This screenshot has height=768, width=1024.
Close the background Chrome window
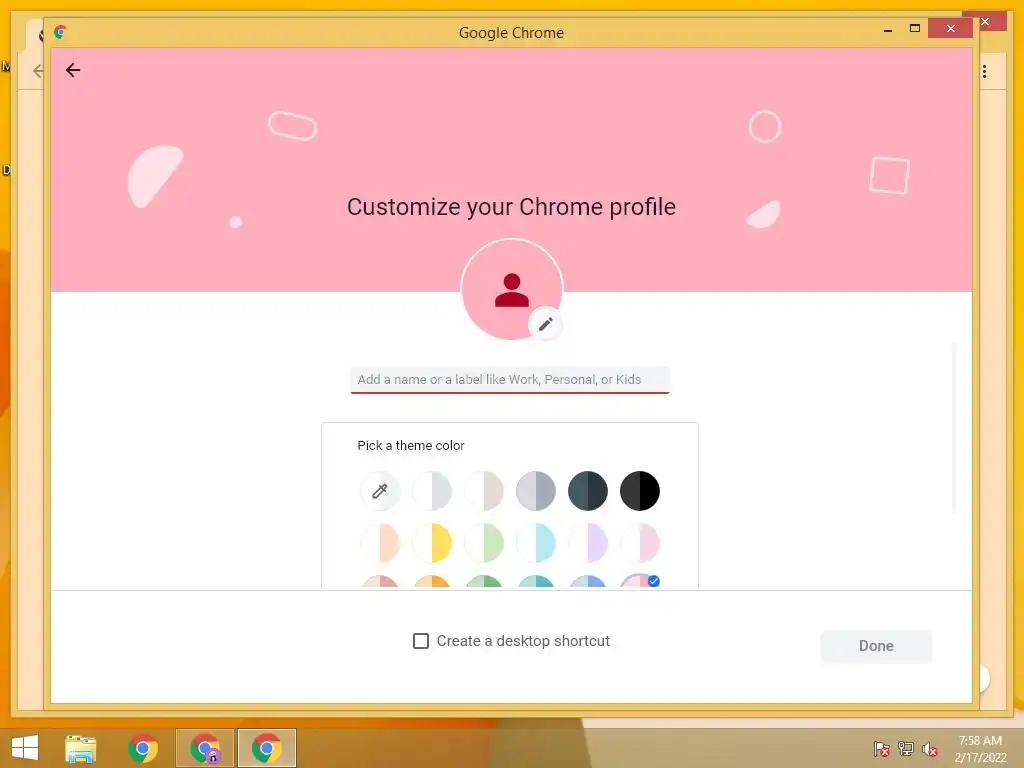point(985,22)
